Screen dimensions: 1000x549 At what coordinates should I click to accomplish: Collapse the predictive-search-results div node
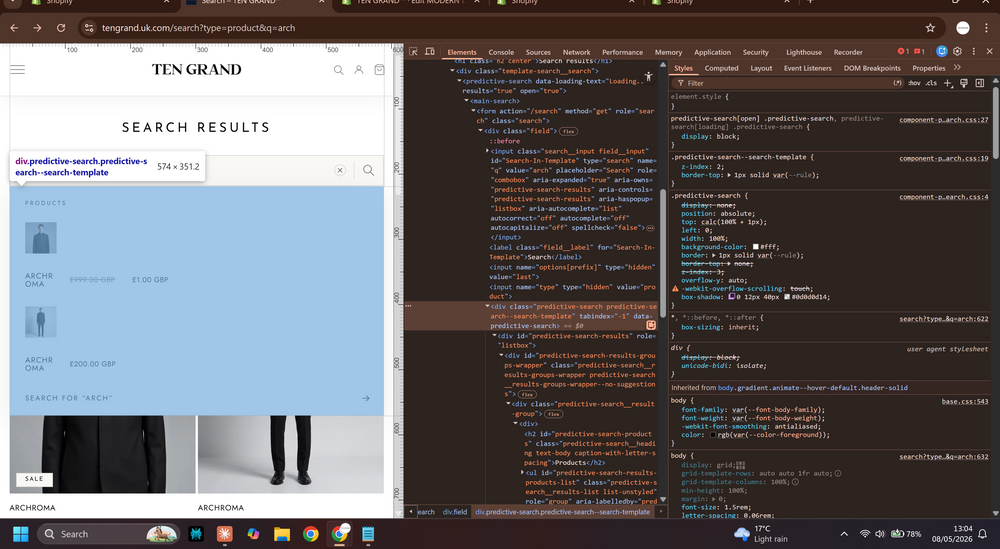tap(494, 335)
